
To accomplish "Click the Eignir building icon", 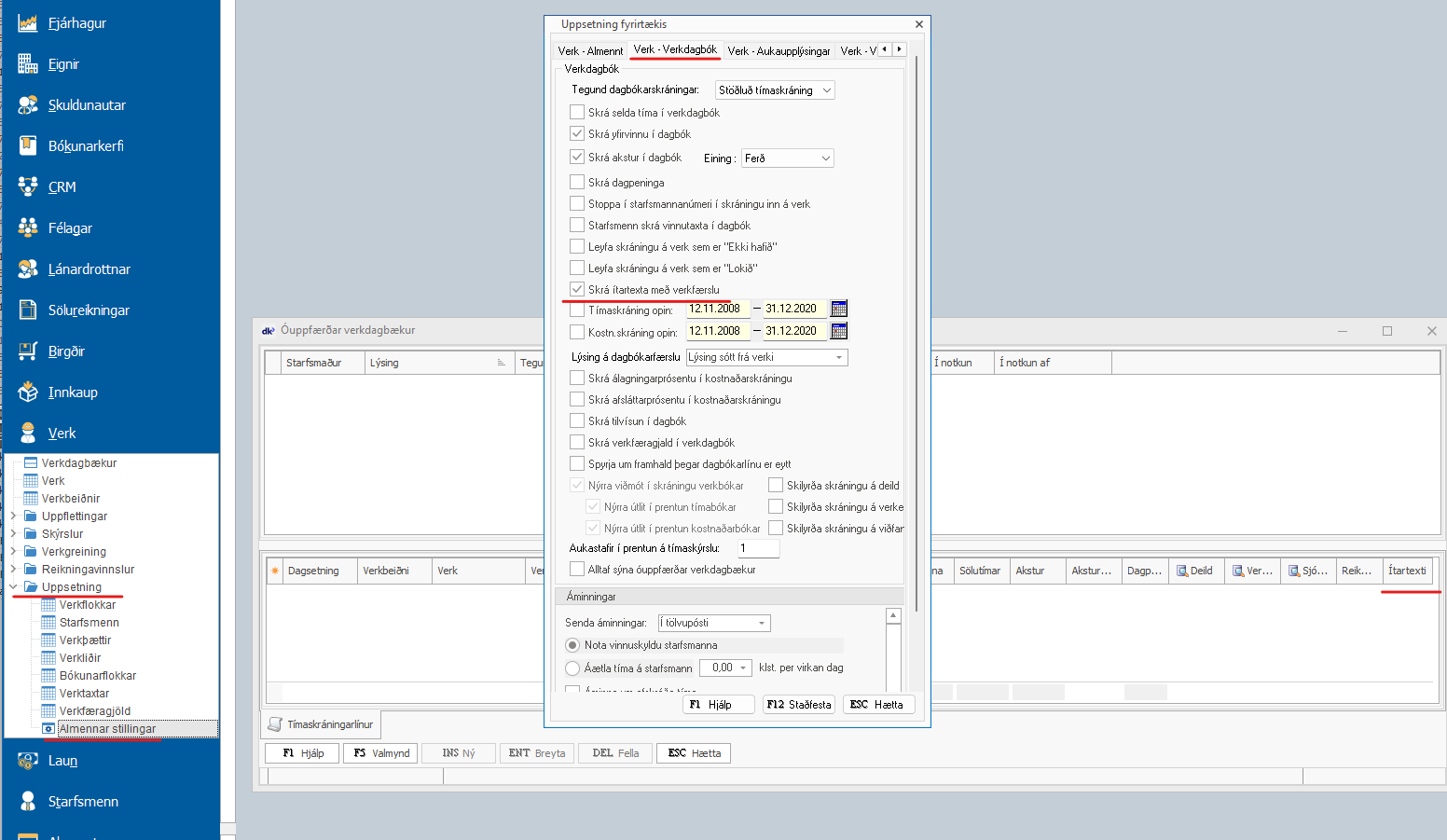I will click(x=28, y=64).
